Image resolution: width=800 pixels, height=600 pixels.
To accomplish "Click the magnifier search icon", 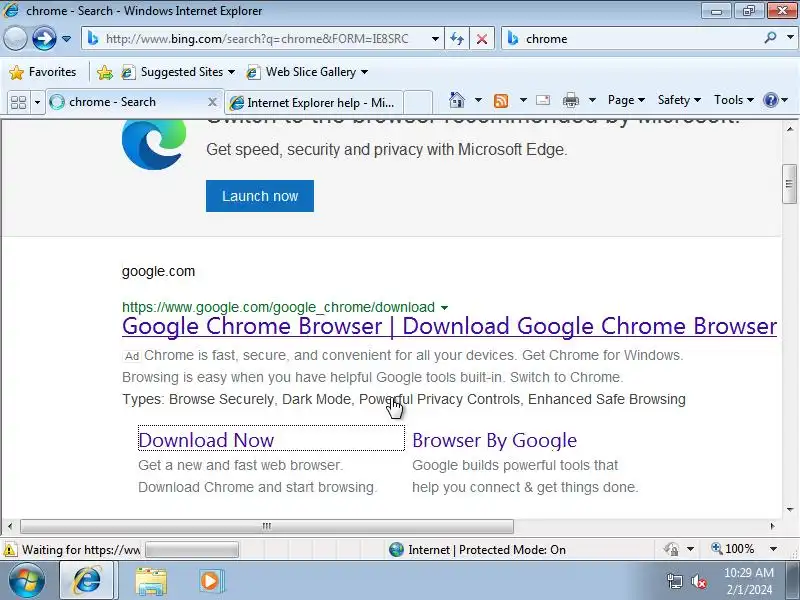I will pyautogui.click(x=770, y=38).
